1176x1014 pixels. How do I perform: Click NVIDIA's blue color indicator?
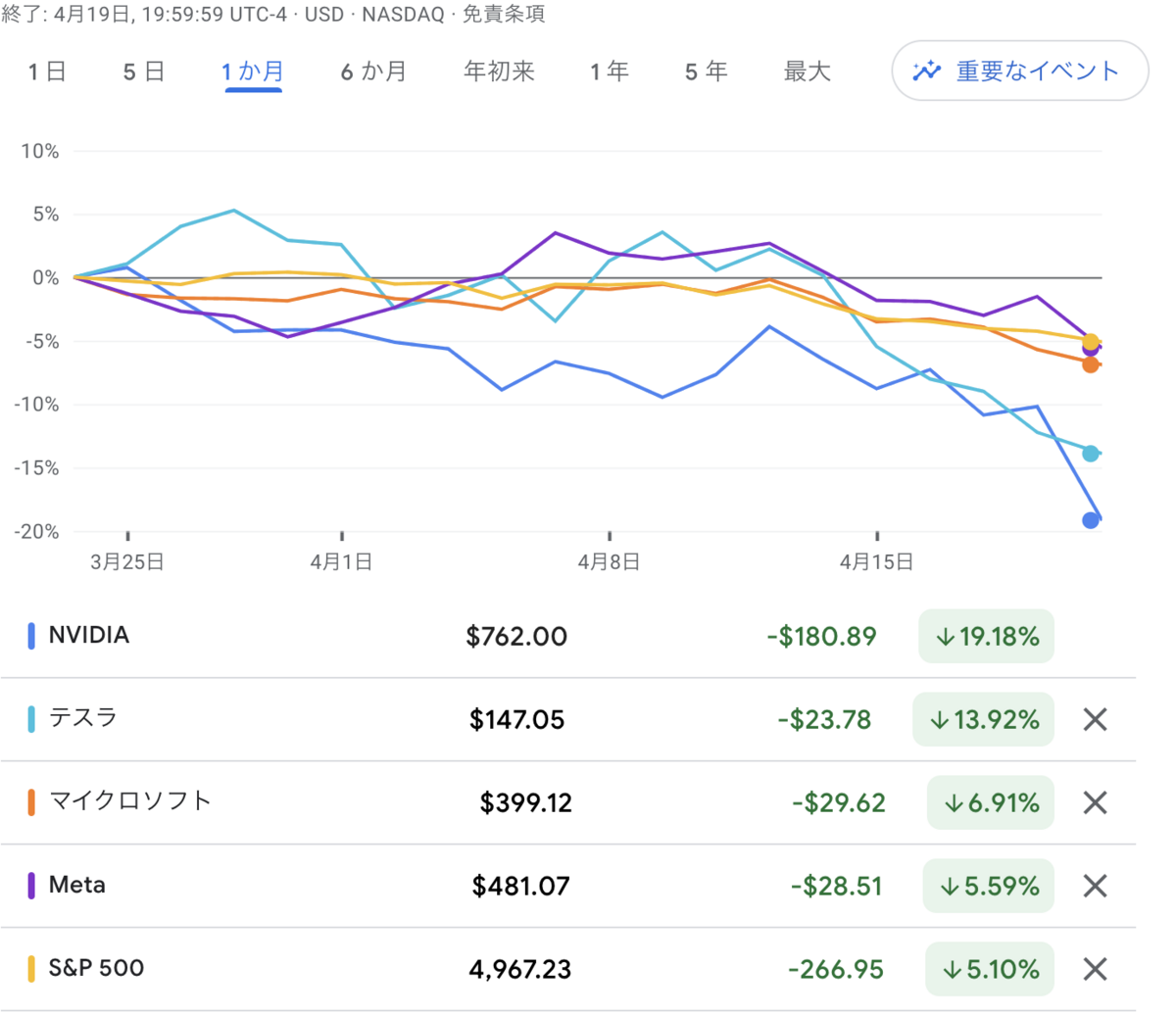tap(31, 636)
